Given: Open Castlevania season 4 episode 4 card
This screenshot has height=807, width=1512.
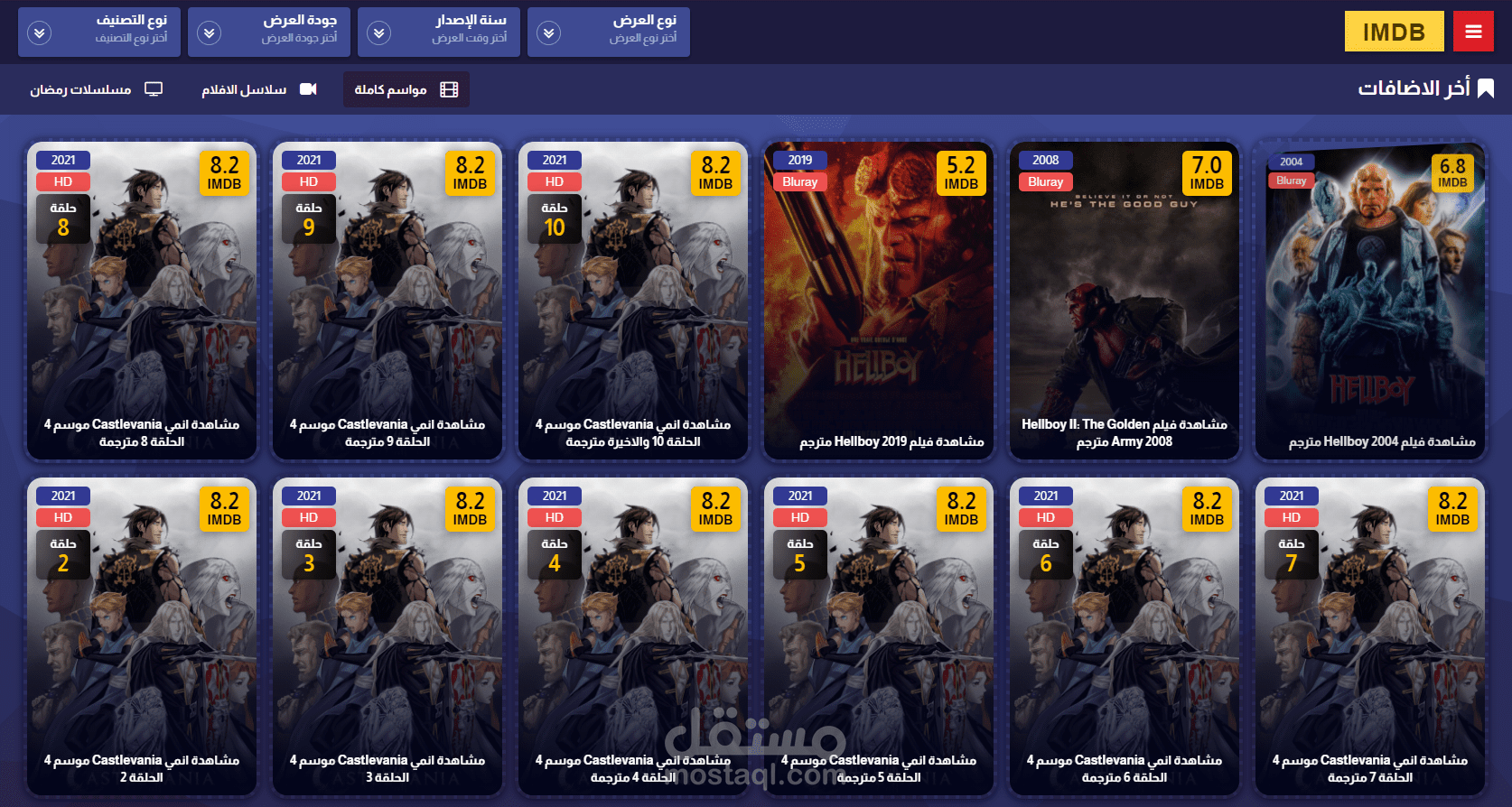Looking at the screenshot, I should point(633,636).
